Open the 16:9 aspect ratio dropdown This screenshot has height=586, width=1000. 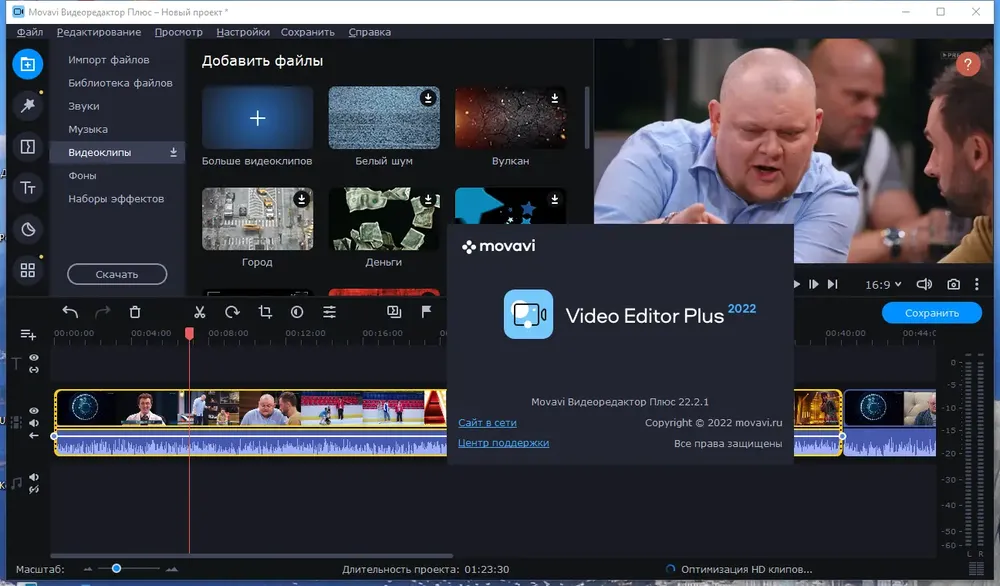pos(883,284)
